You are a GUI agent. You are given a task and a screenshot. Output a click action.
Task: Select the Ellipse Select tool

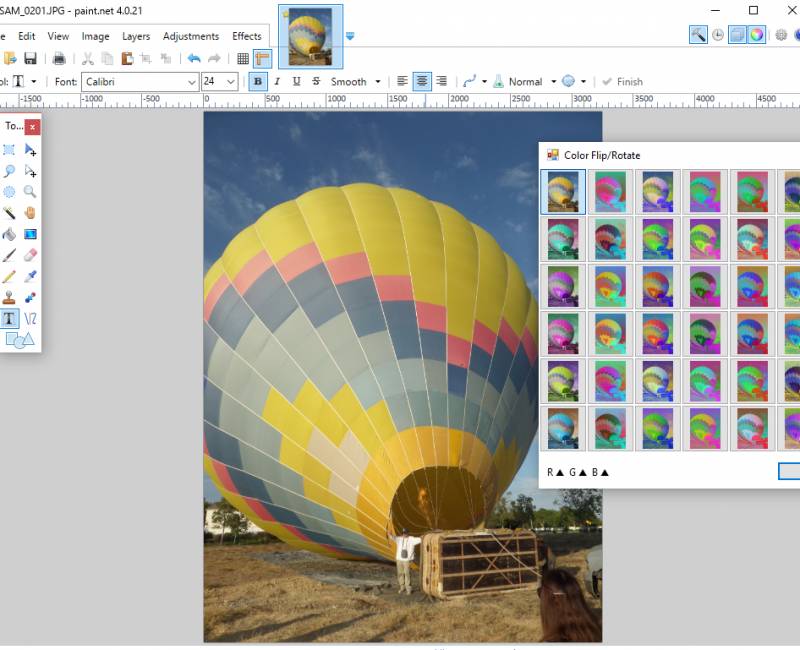pyautogui.click(x=9, y=192)
